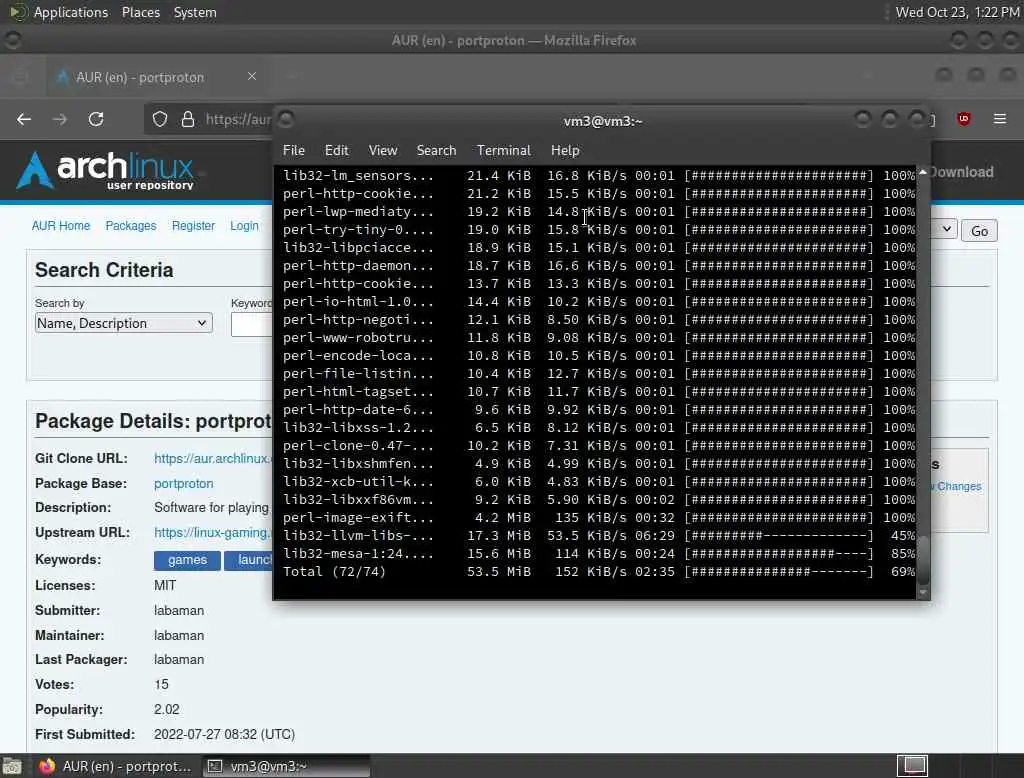This screenshot has width=1024, height=778.
Task: Open the shield tracking protection icon
Action: (160, 119)
